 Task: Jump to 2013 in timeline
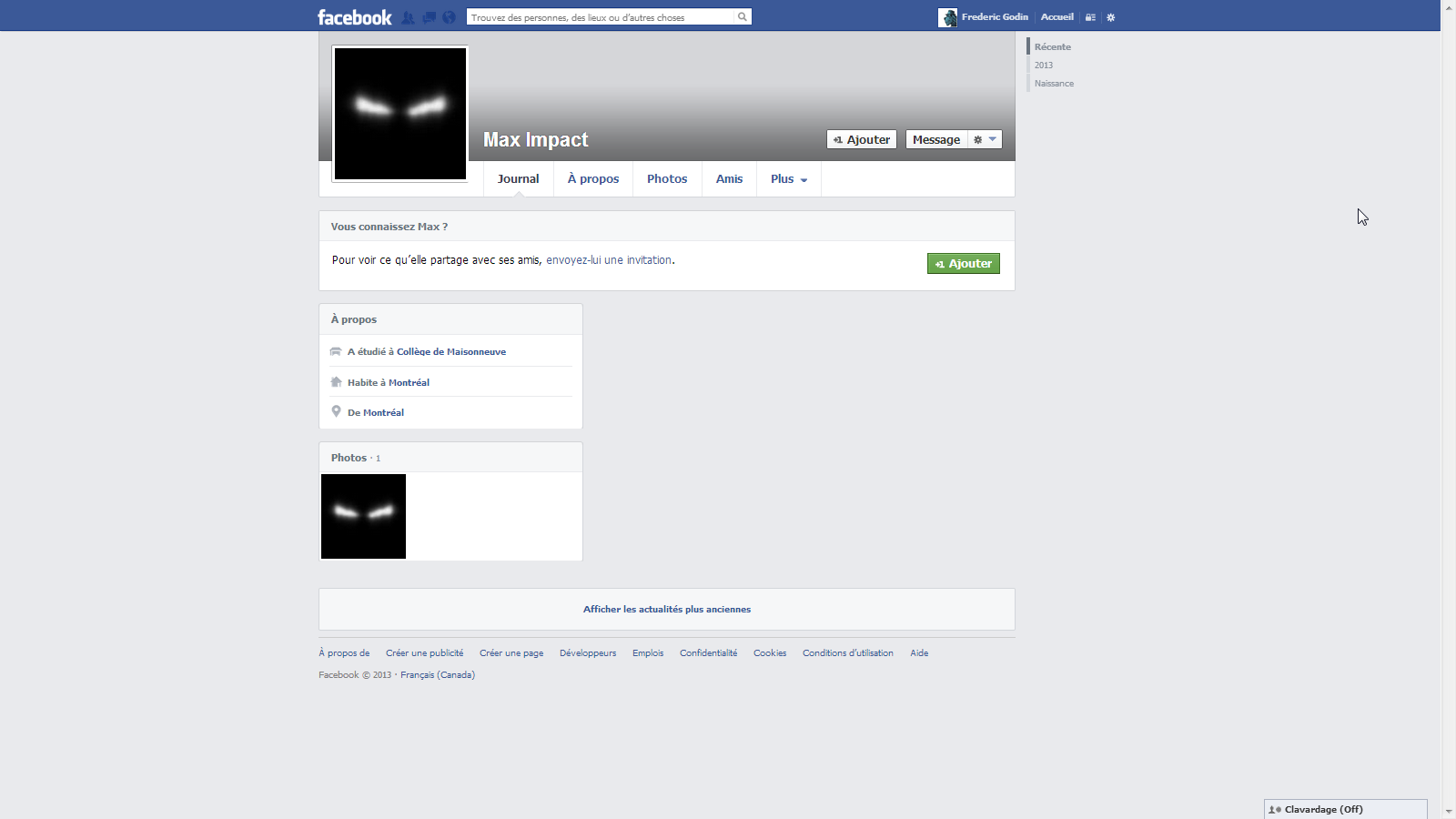[1044, 65]
